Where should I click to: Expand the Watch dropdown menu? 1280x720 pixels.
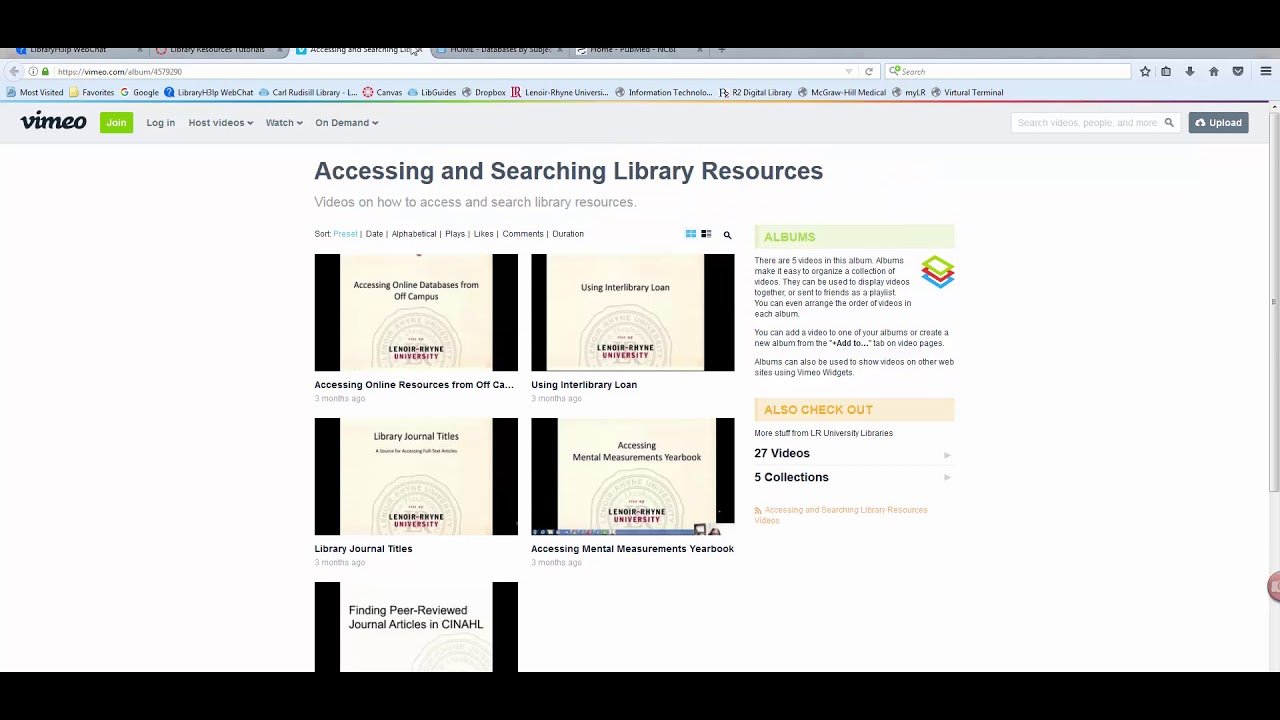[283, 123]
